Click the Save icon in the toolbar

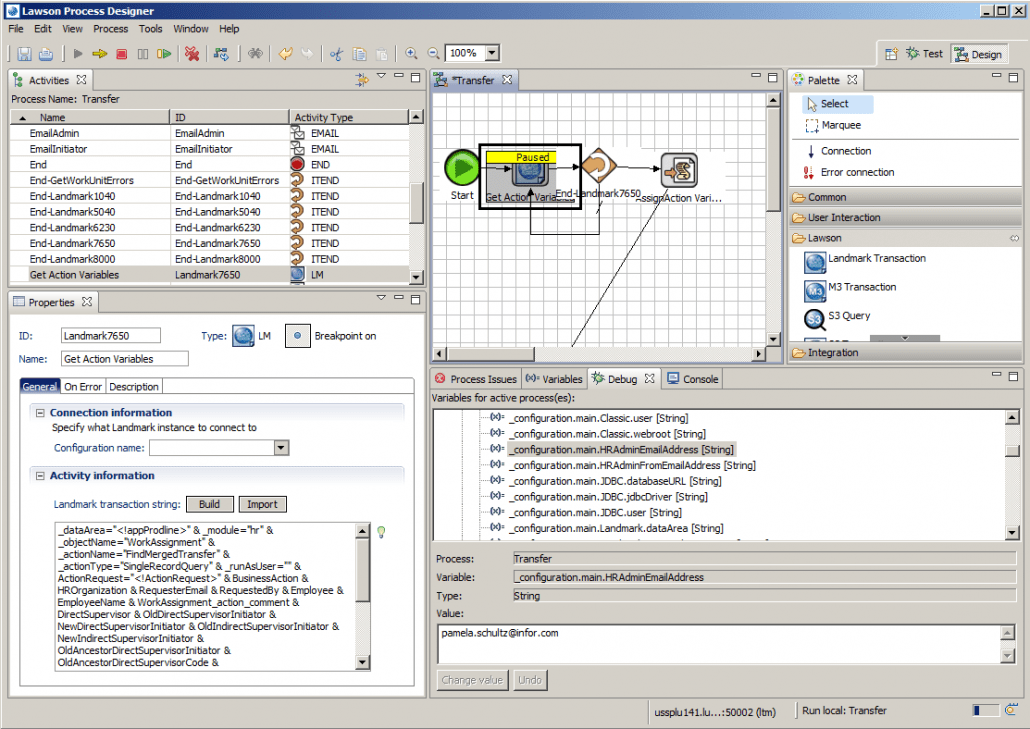[x=24, y=54]
